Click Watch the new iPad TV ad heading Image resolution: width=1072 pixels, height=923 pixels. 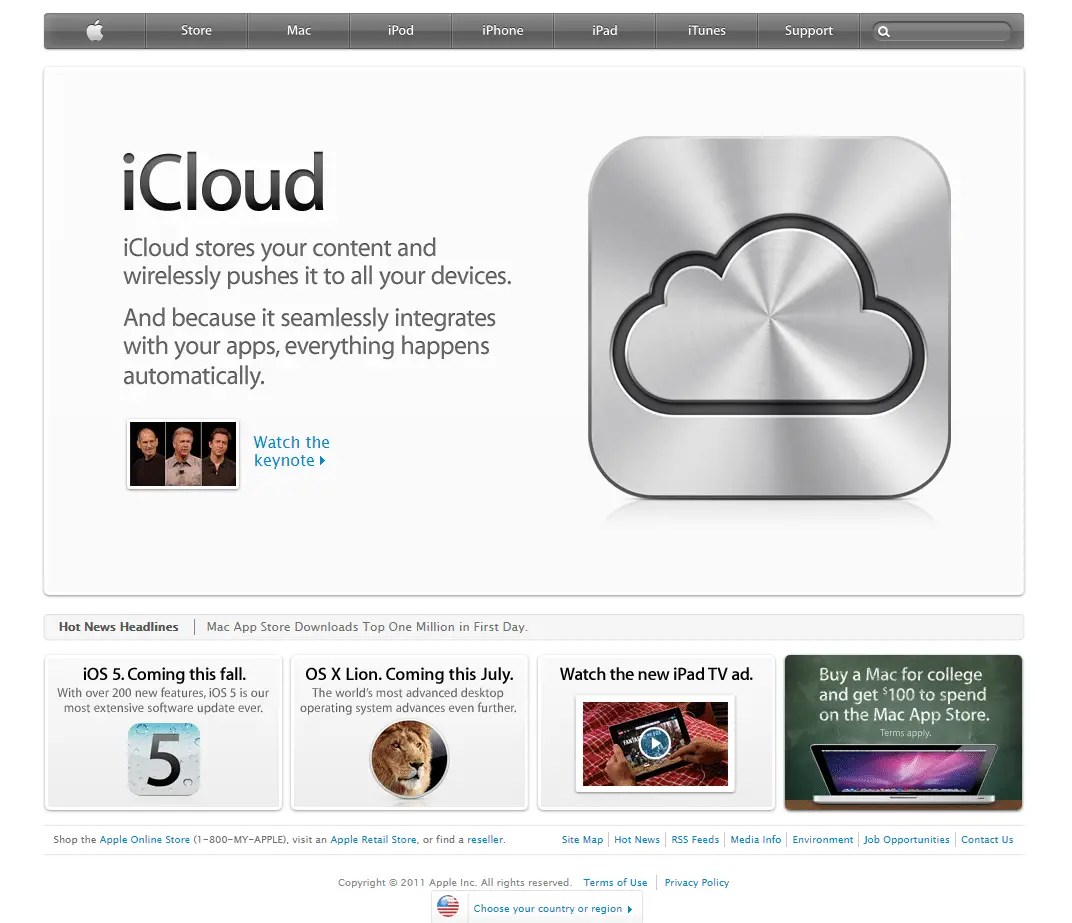(x=656, y=674)
